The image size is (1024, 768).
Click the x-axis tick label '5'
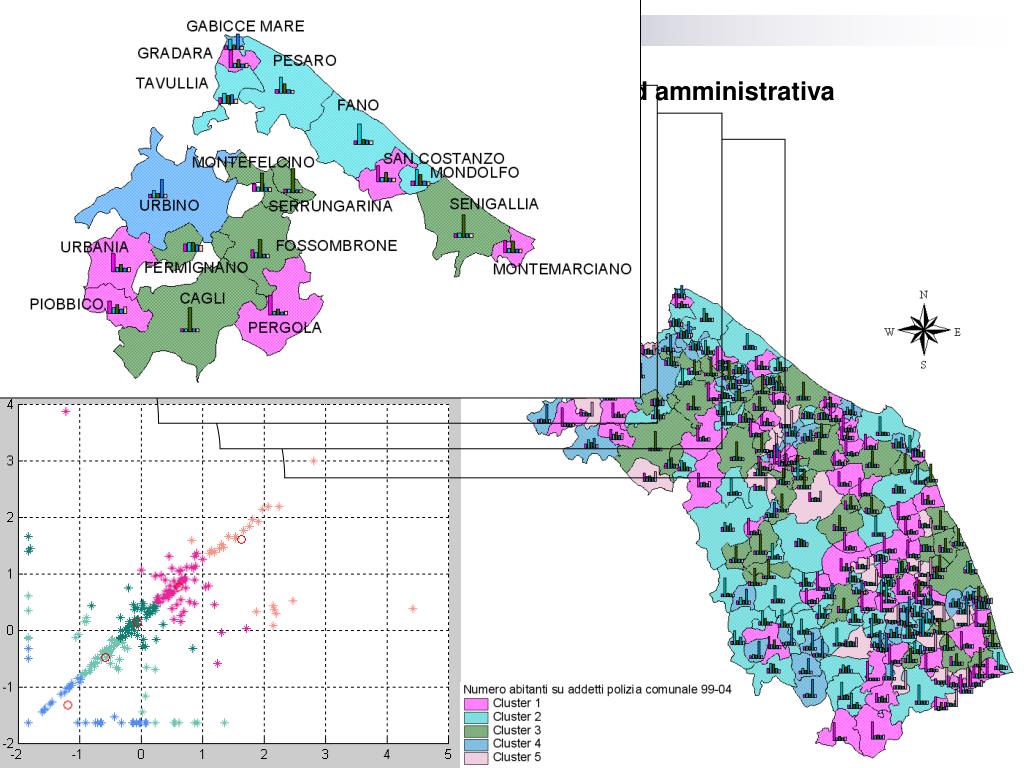448,755
